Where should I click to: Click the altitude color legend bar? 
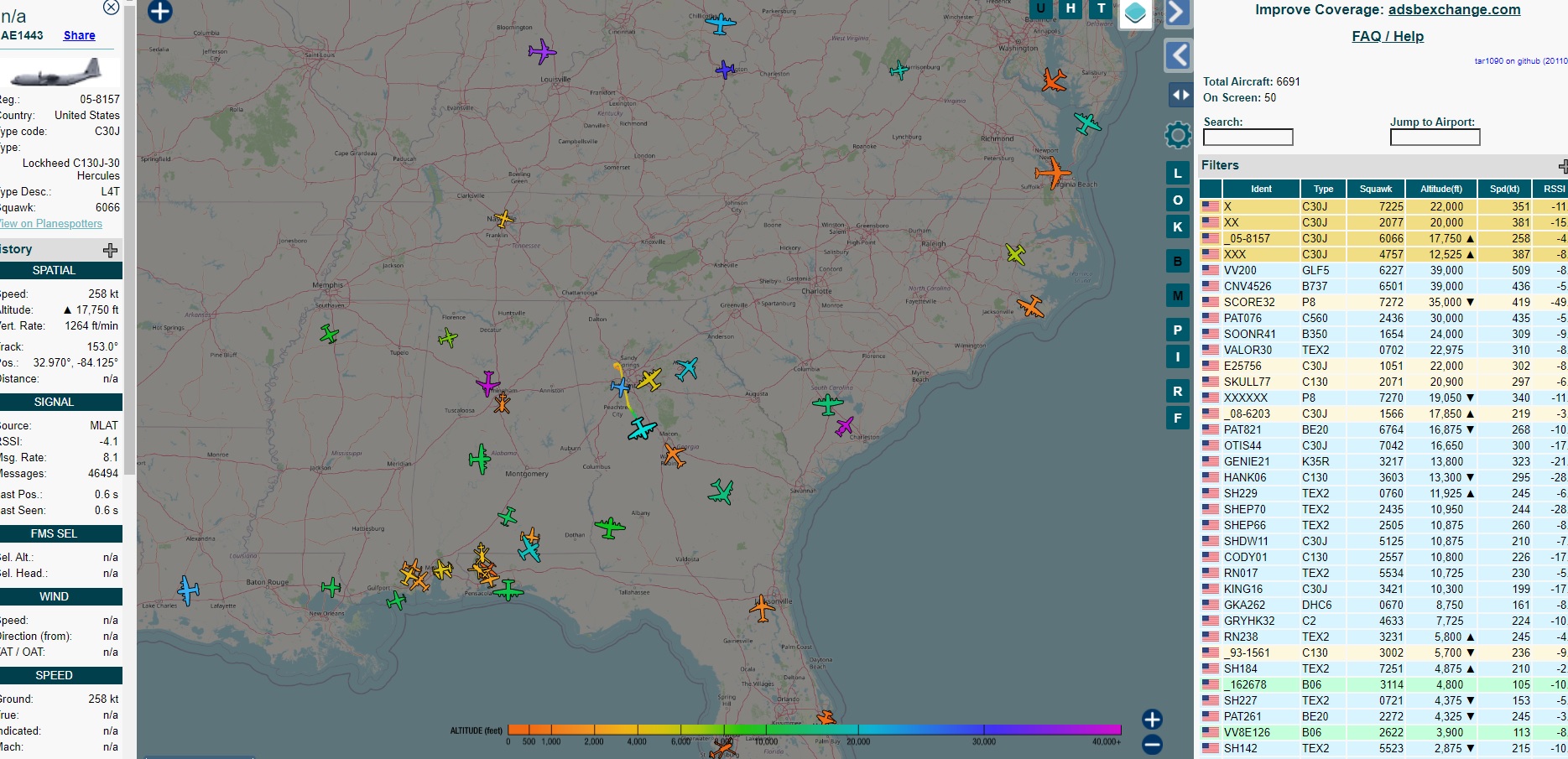point(814,730)
